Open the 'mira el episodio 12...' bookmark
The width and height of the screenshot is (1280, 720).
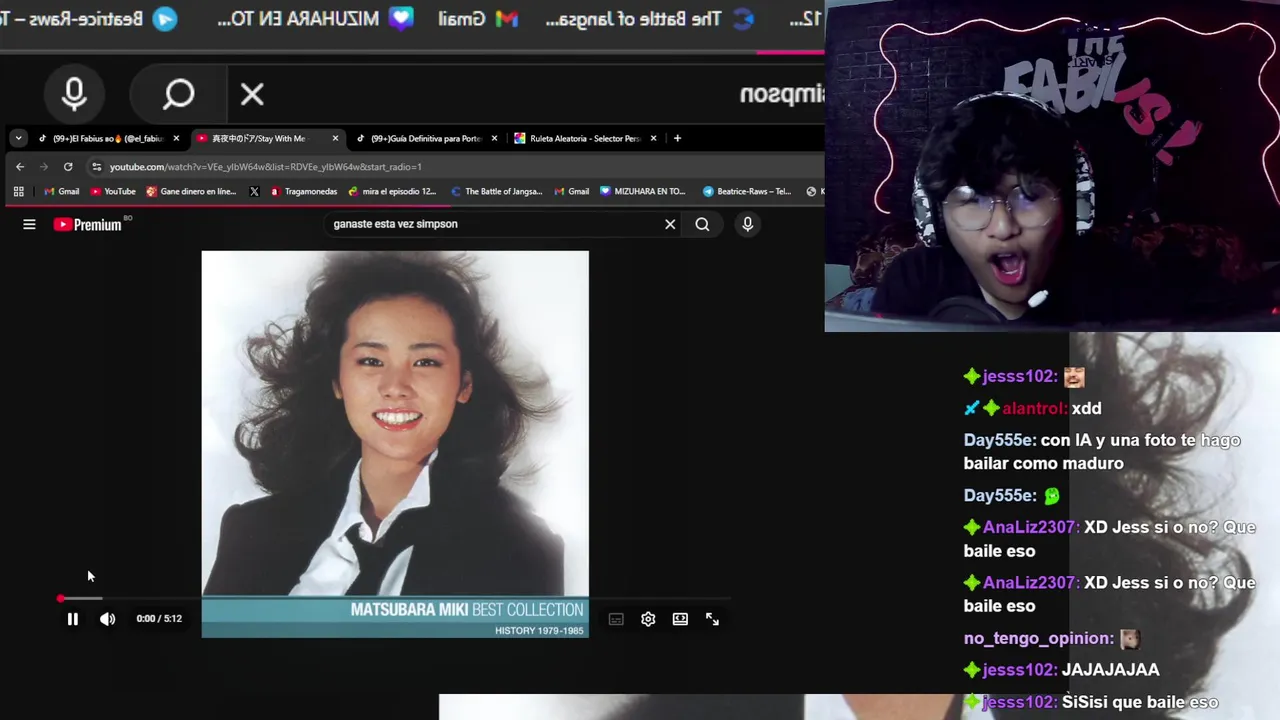(x=392, y=192)
